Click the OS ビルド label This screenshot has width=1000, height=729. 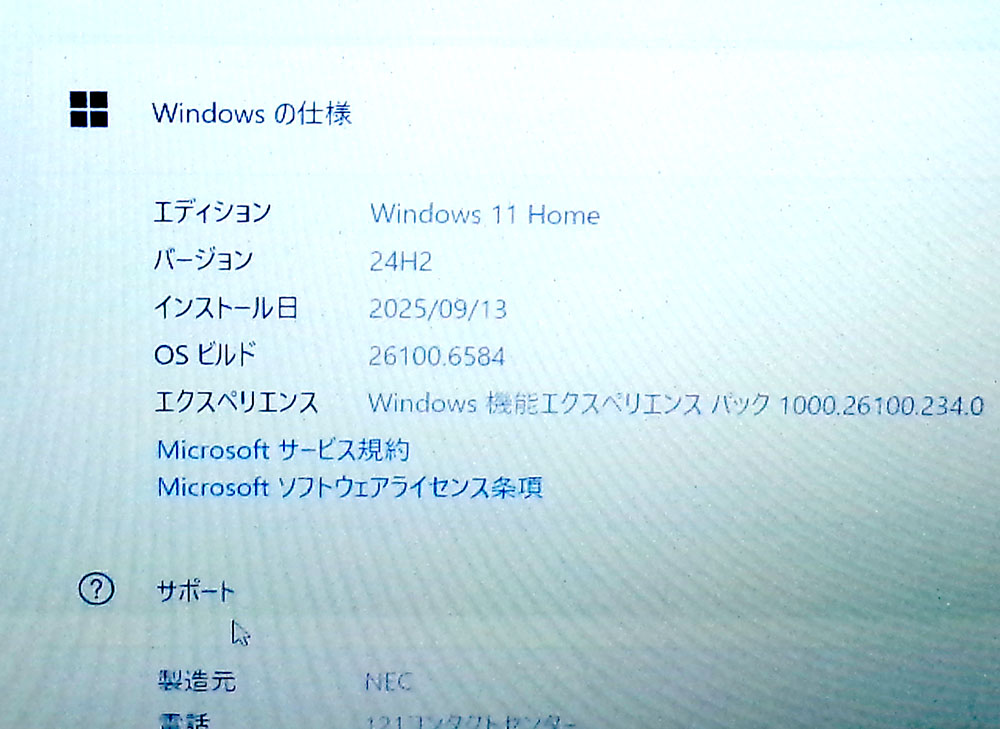click(x=205, y=355)
